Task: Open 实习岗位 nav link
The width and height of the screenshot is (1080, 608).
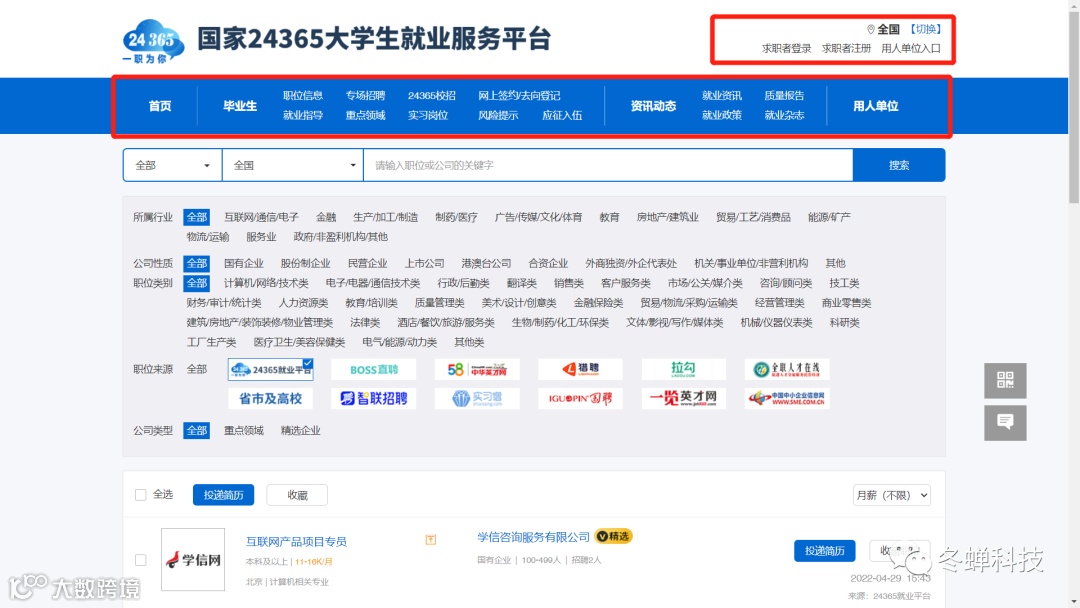Action: [x=428, y=116]
